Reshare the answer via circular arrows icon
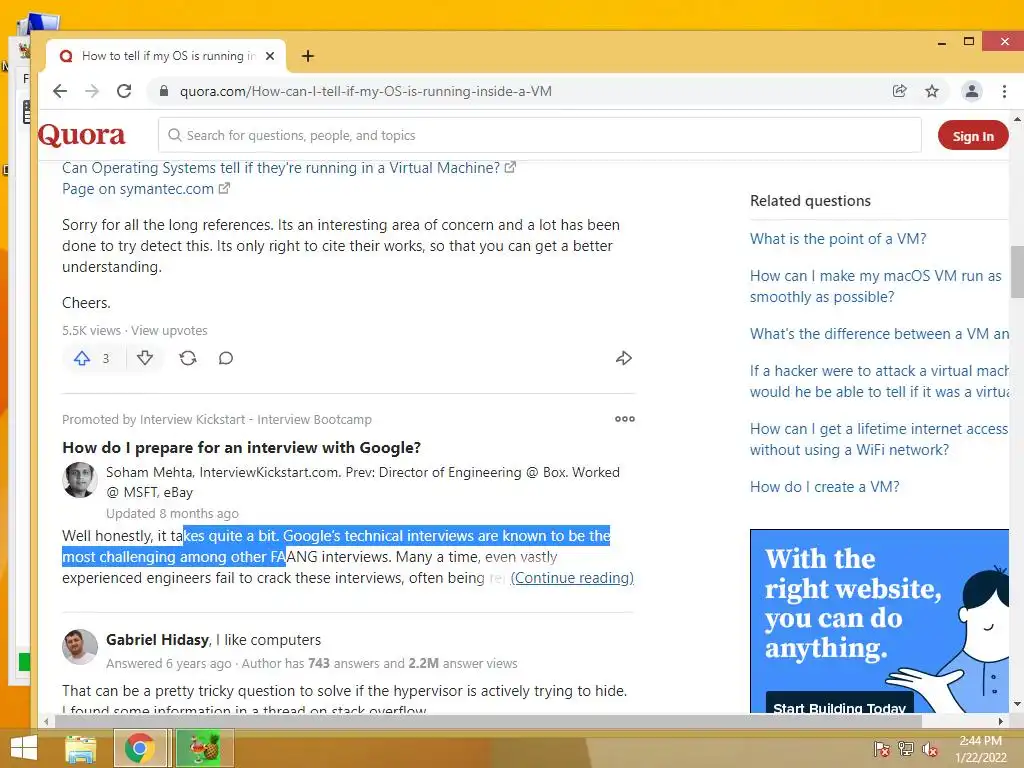 188,358
